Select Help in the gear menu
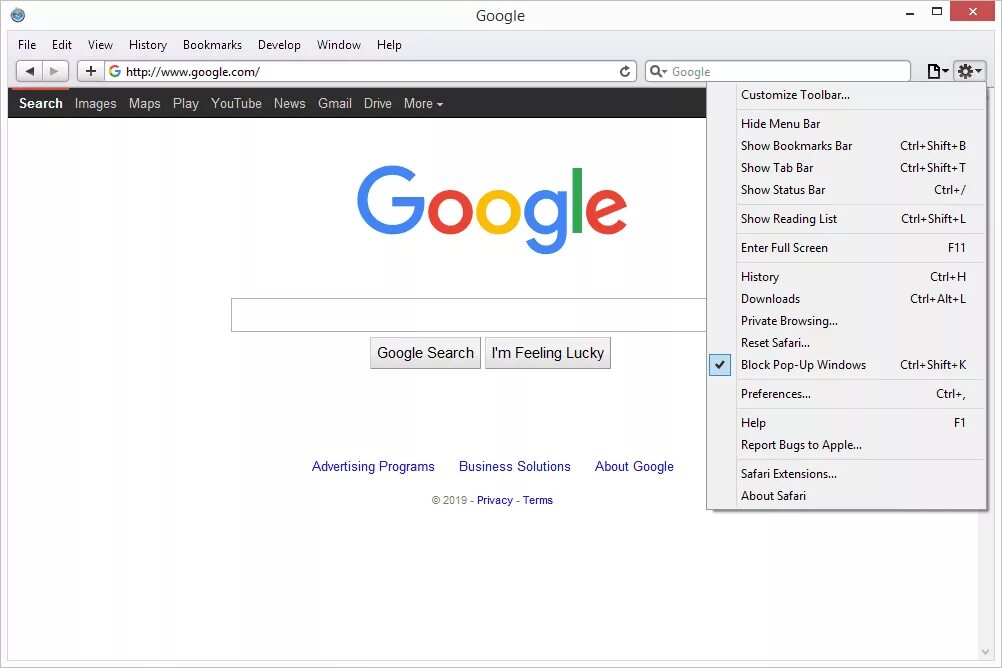1002x668 pixels. pos(847,423)
